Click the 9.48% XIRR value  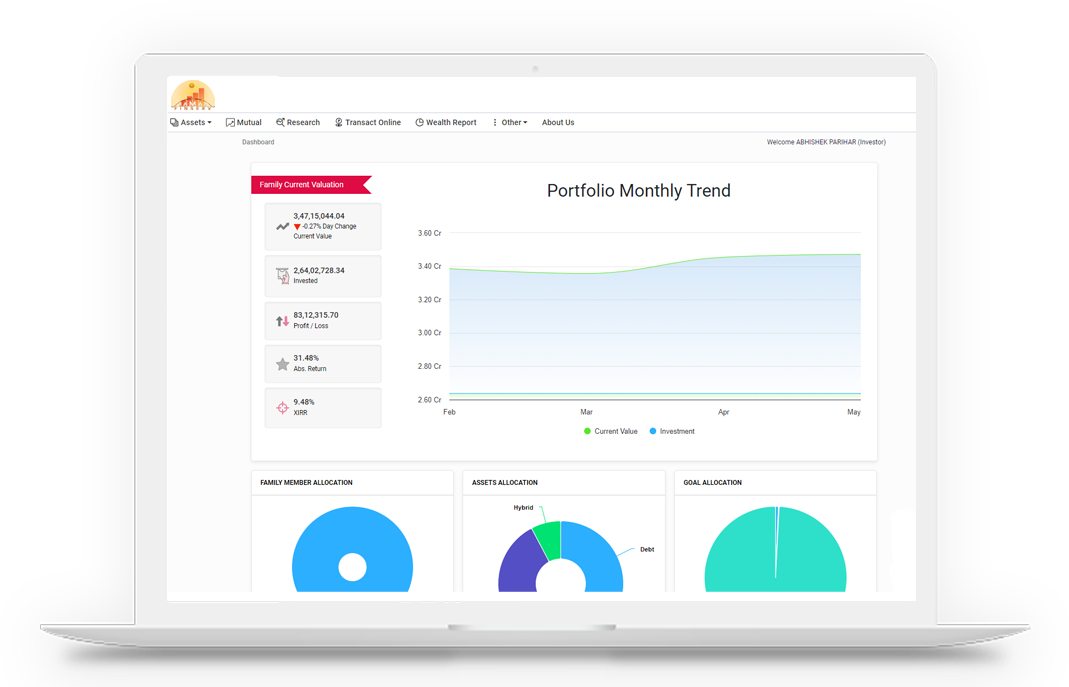click(x=304, y=402)
